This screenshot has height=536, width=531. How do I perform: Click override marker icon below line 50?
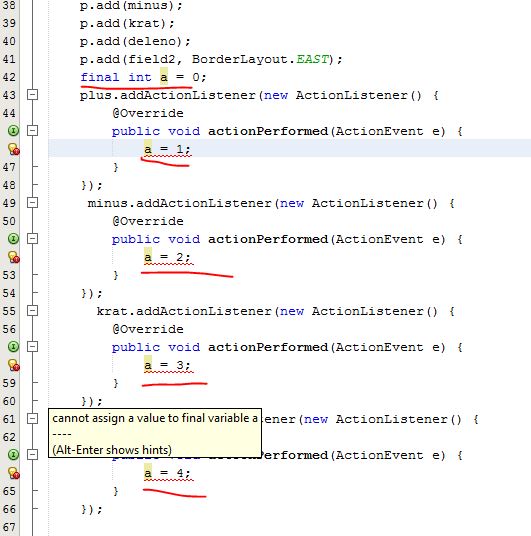pyautogui.click(x=13, y=239)
